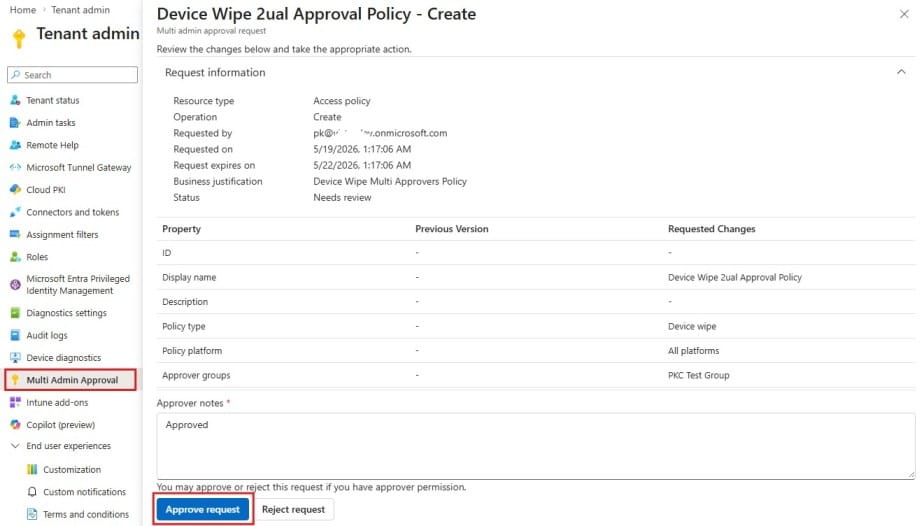The image size is (924, 526).
Task: Select 'Device wipe' policy type value
Action: tap(692, 326)
